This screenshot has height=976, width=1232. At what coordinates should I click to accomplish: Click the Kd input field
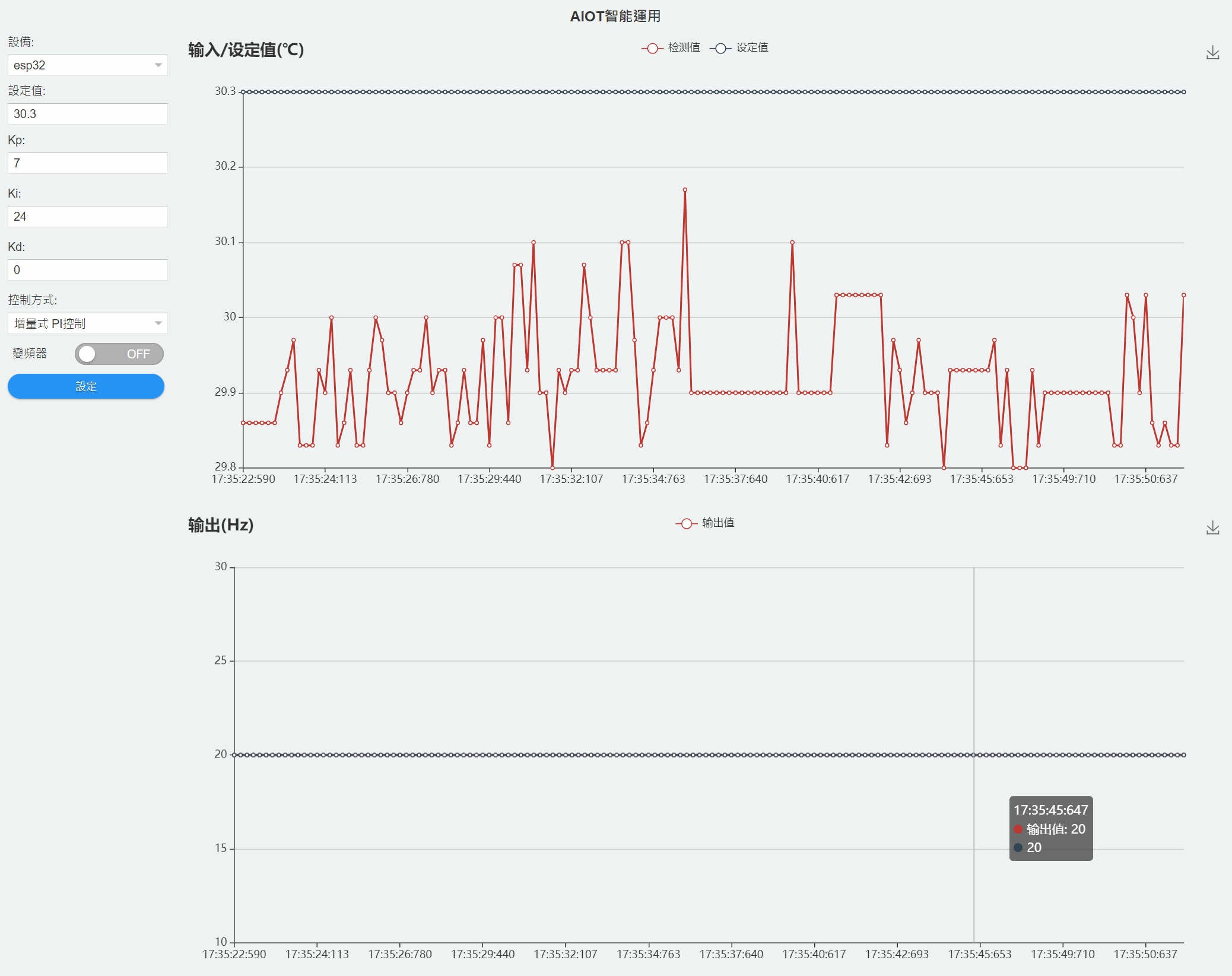click(87, 270)
